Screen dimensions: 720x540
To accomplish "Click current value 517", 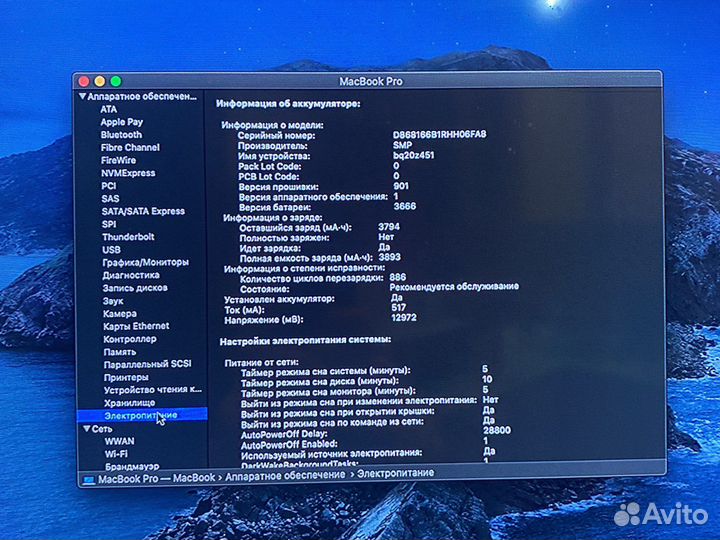I will 399,307.
